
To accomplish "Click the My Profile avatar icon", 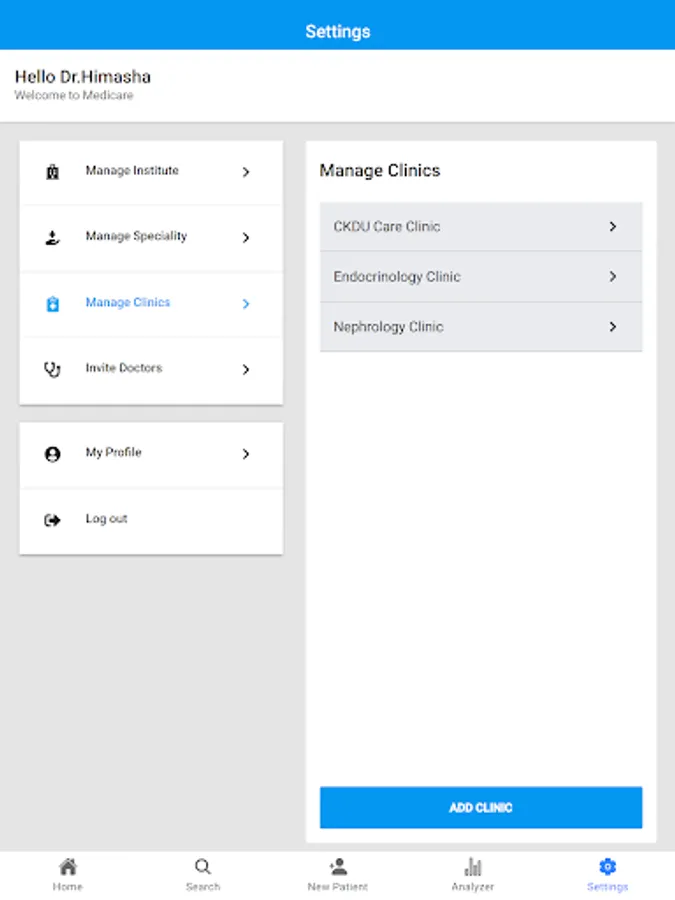I will [x=53, y=454].
